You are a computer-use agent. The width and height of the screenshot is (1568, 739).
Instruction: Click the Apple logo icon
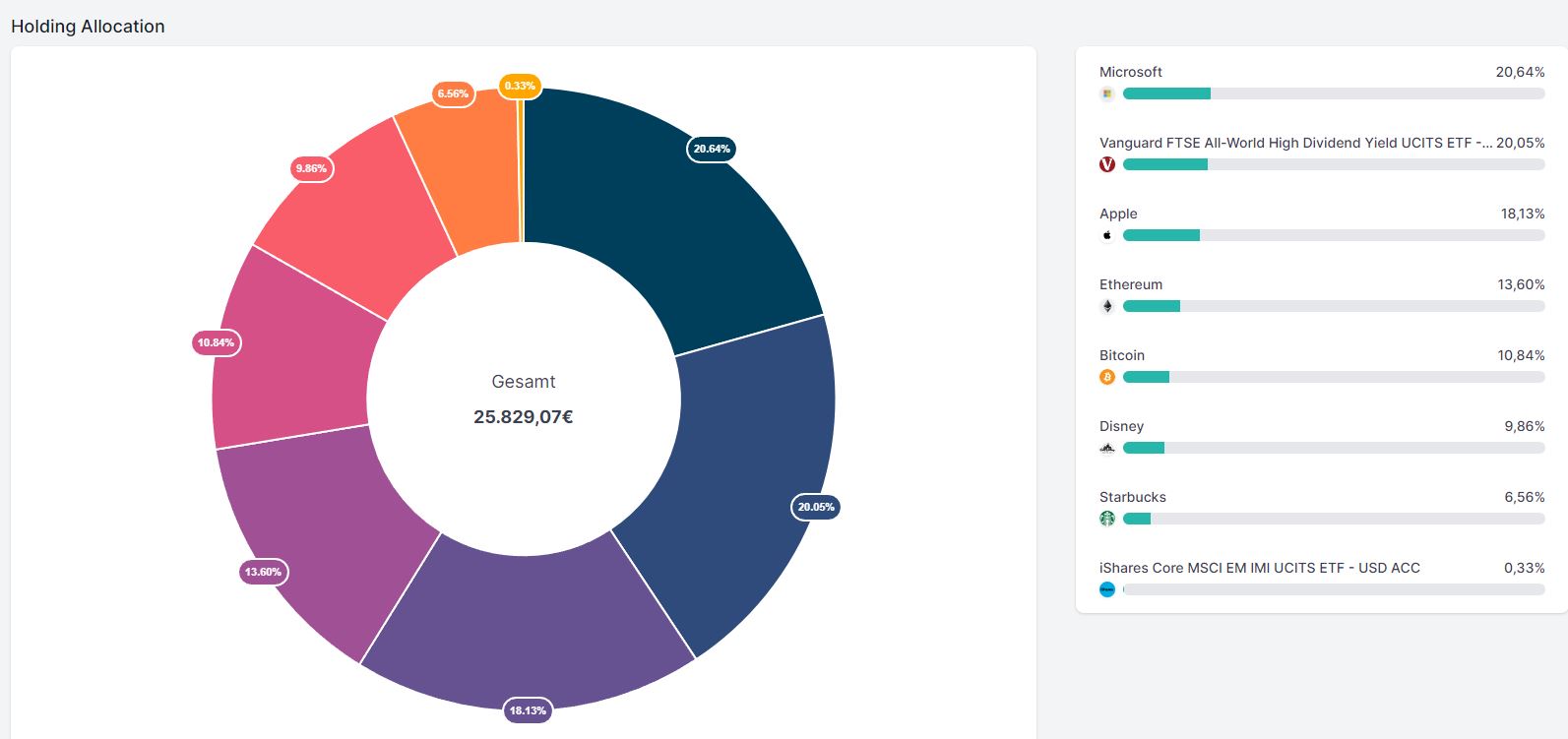1107,235
